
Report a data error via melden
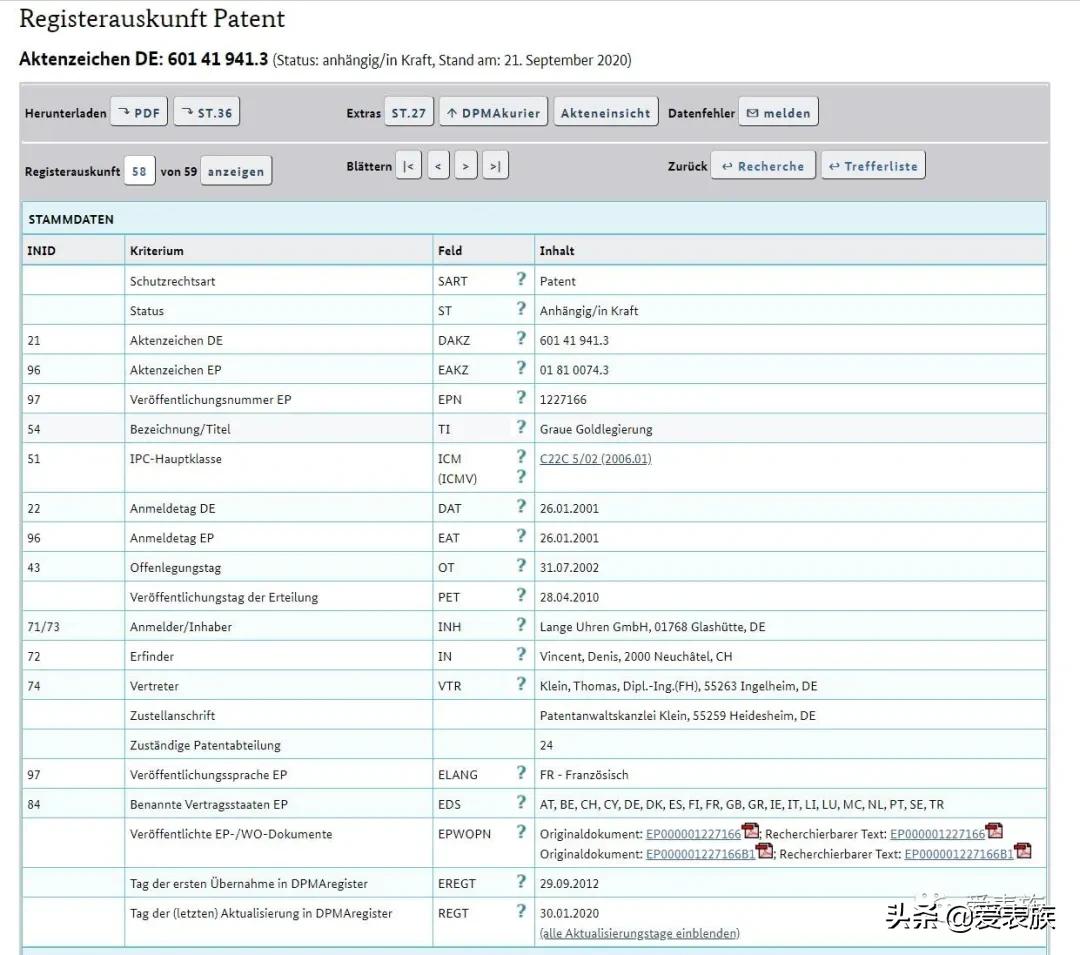[x=778, y=112]
